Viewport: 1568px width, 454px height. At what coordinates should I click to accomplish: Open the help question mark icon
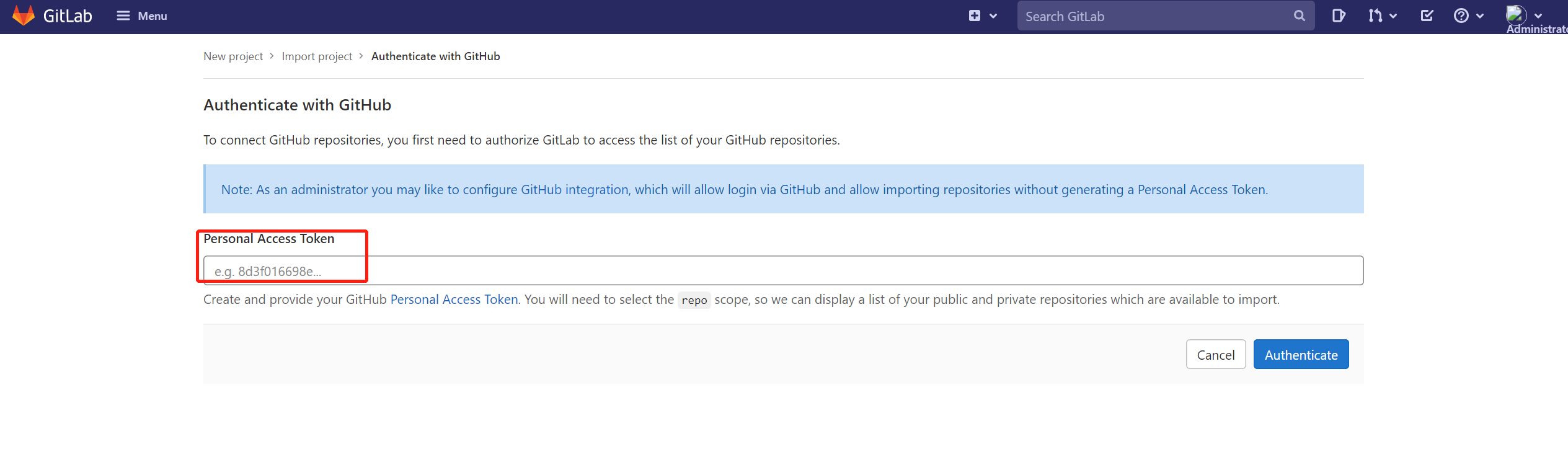tap(1461, 16)
